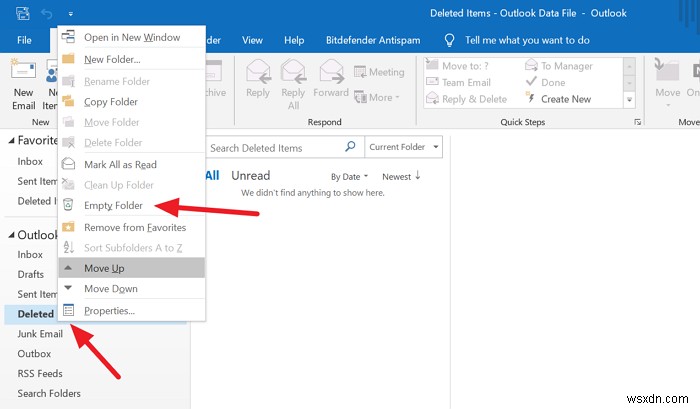700x409 pixels.
Task: Choose Empty Folder from context menu
Action: click(131, 205)
